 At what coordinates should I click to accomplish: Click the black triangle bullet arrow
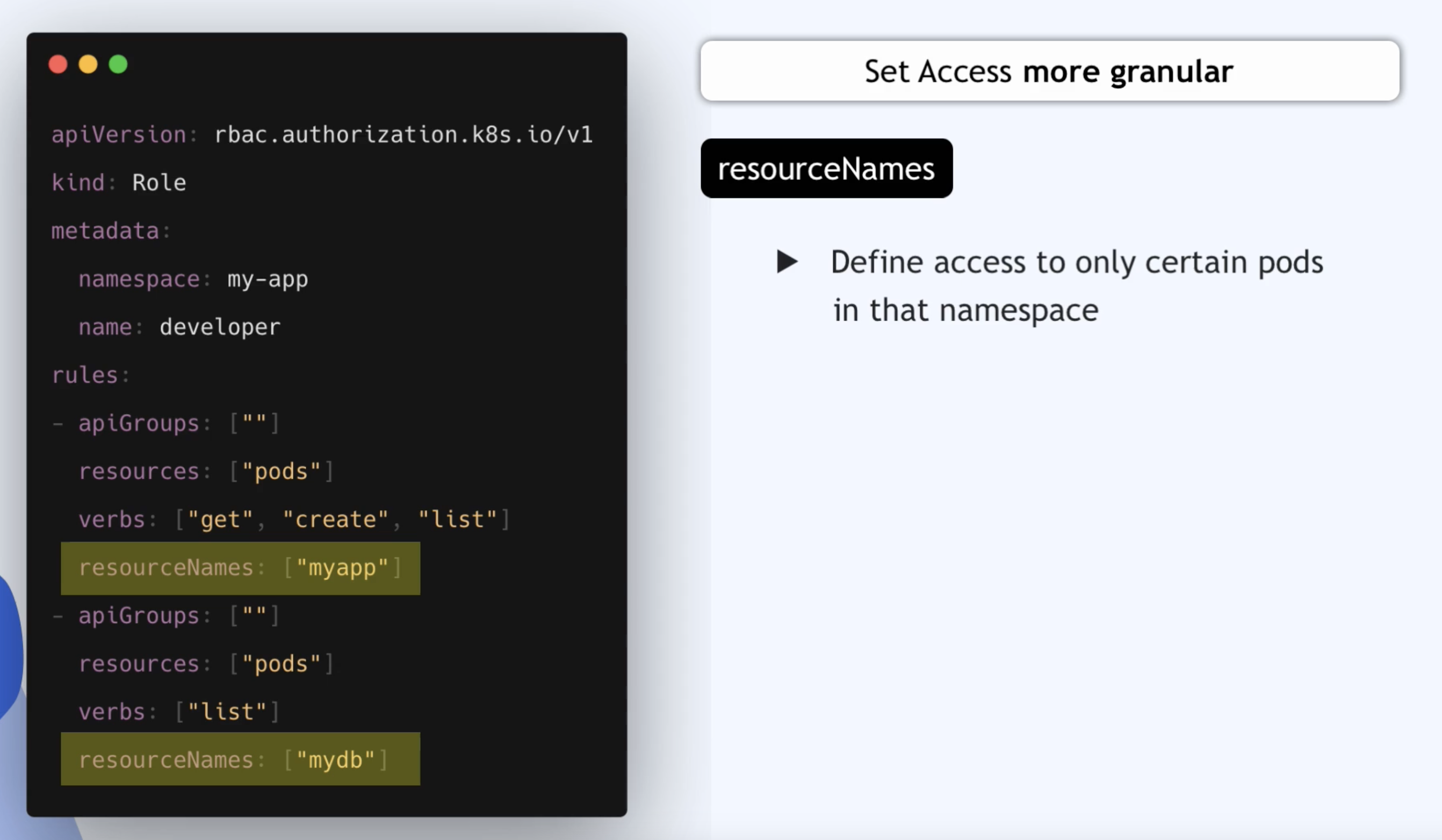(787, 262)
